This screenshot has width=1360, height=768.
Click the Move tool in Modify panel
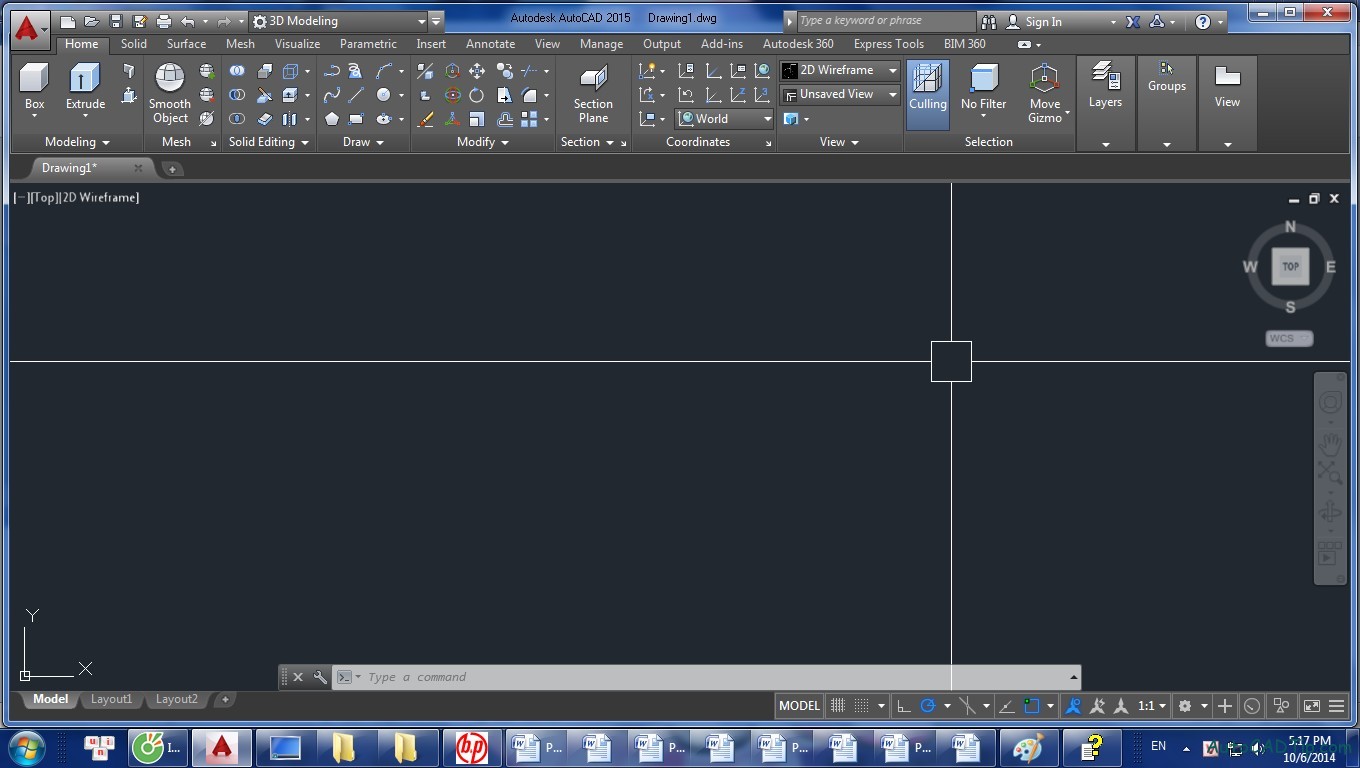tap(477, 71)
